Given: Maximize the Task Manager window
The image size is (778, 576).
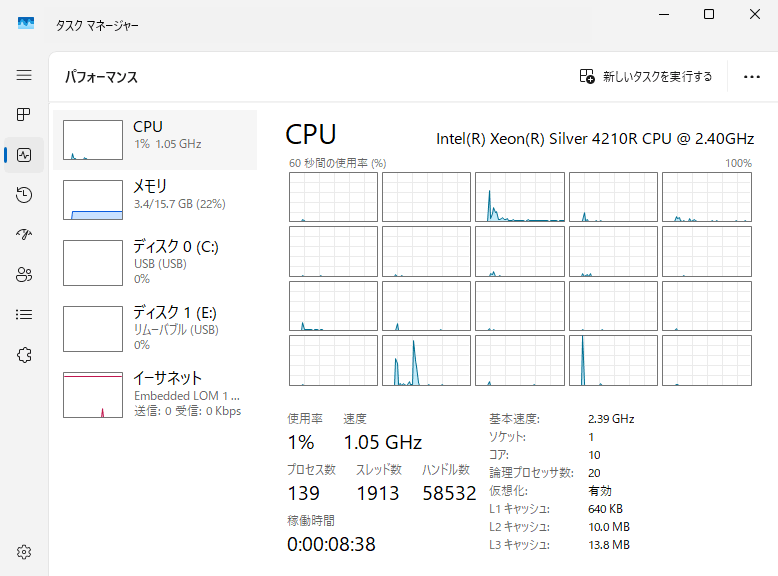Looking at the screenshot, I should 708,14.
